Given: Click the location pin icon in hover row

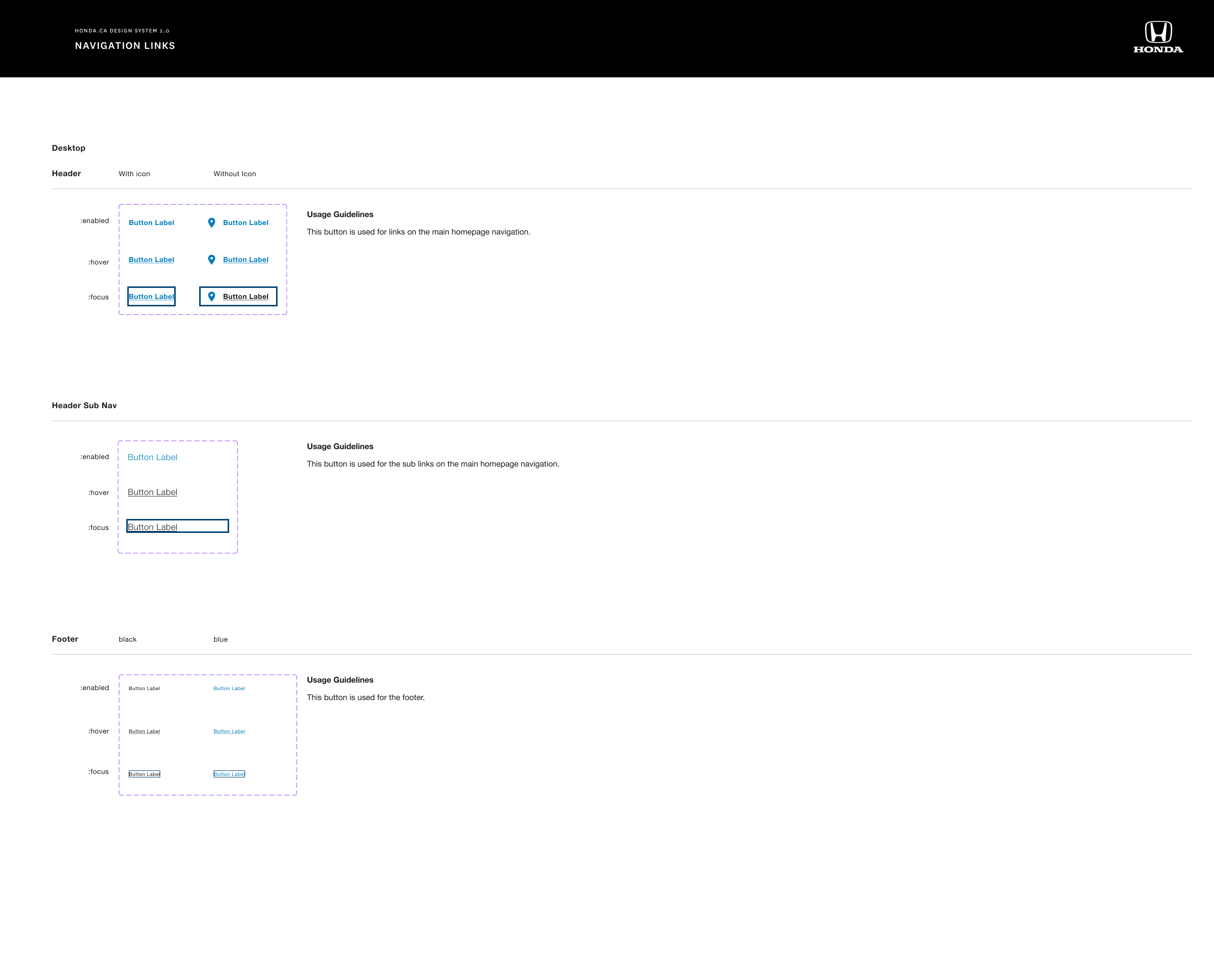Looking at the screenshot, I should (x=212, y=259).
